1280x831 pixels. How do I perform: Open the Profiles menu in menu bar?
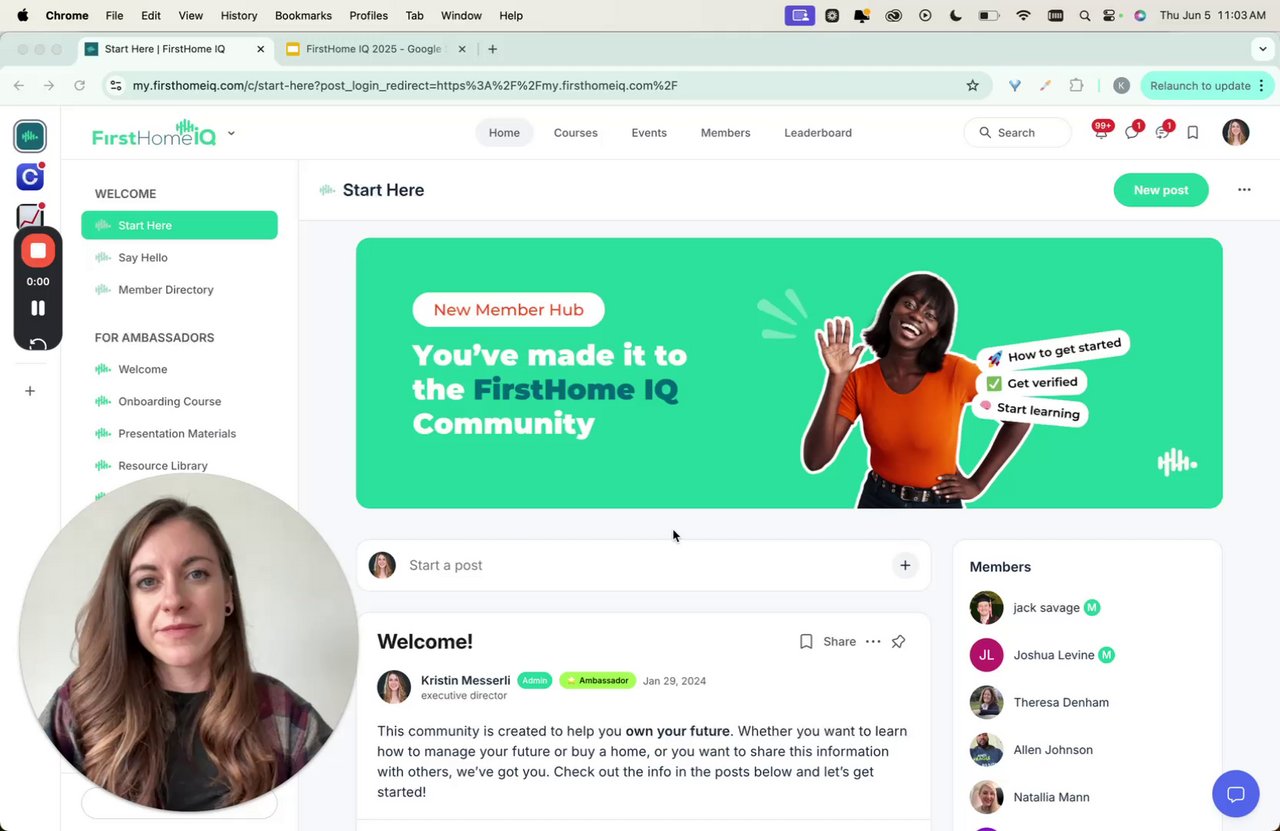pos(368,15)
